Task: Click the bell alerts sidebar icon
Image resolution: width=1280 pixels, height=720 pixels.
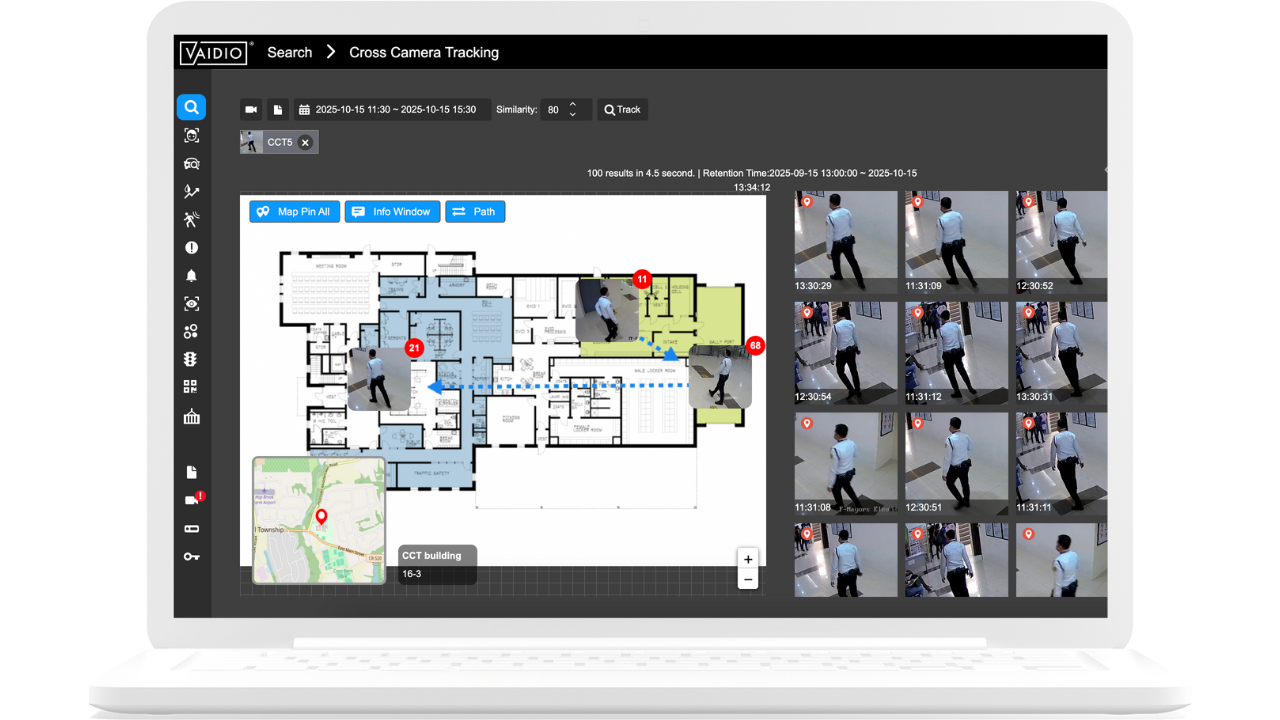Action: 191,275
